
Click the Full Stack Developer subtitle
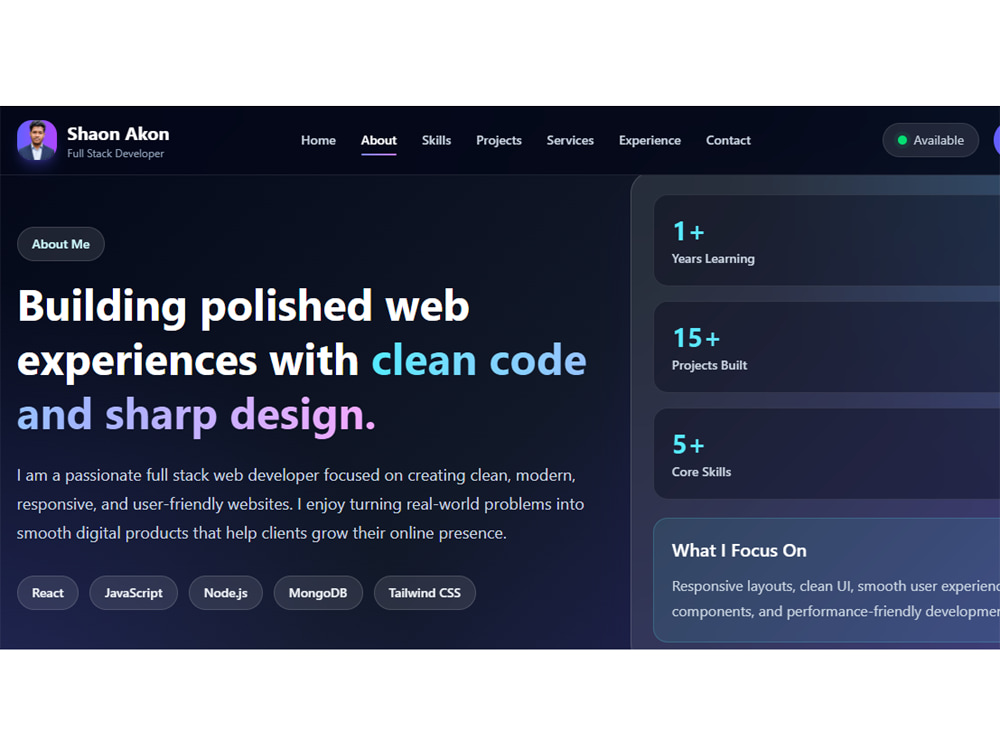pos(115,154)
